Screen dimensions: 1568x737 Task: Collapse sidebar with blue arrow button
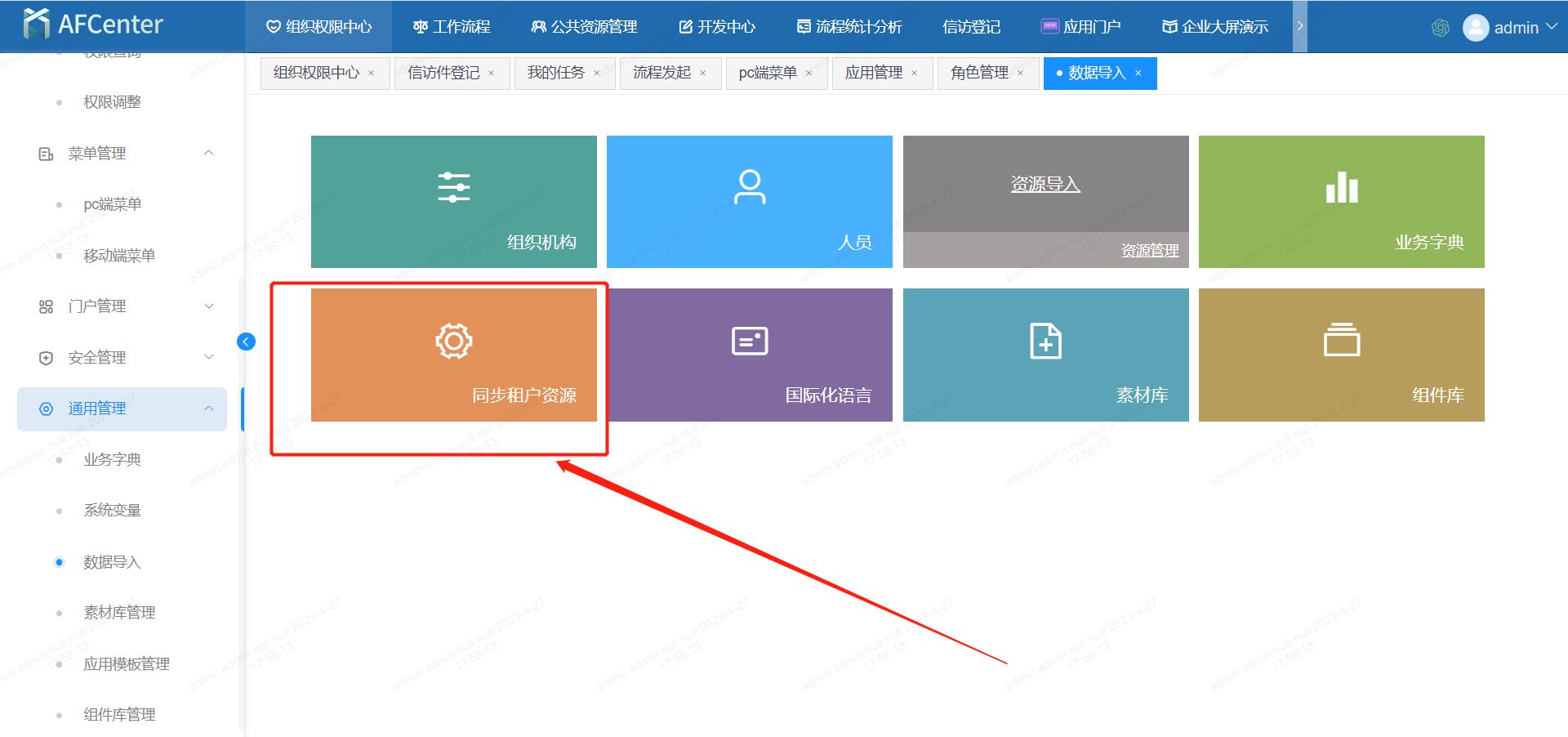(246, 342)
